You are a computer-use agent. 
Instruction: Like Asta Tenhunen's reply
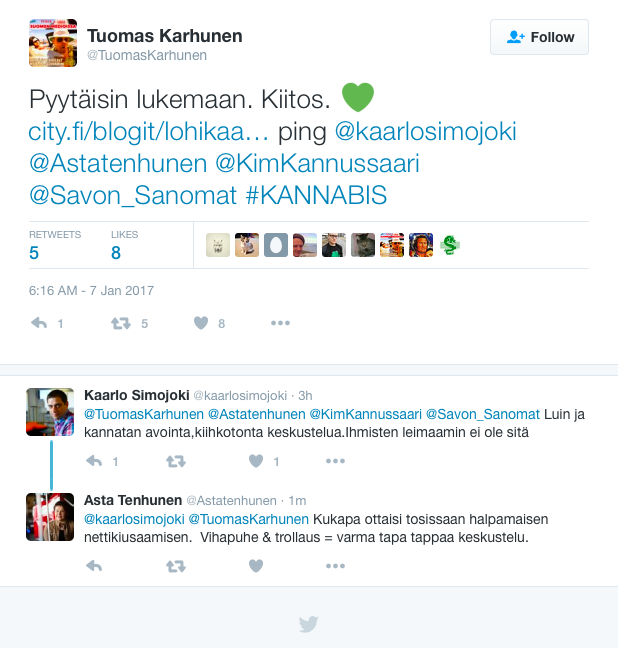click(x=256, y=566)
